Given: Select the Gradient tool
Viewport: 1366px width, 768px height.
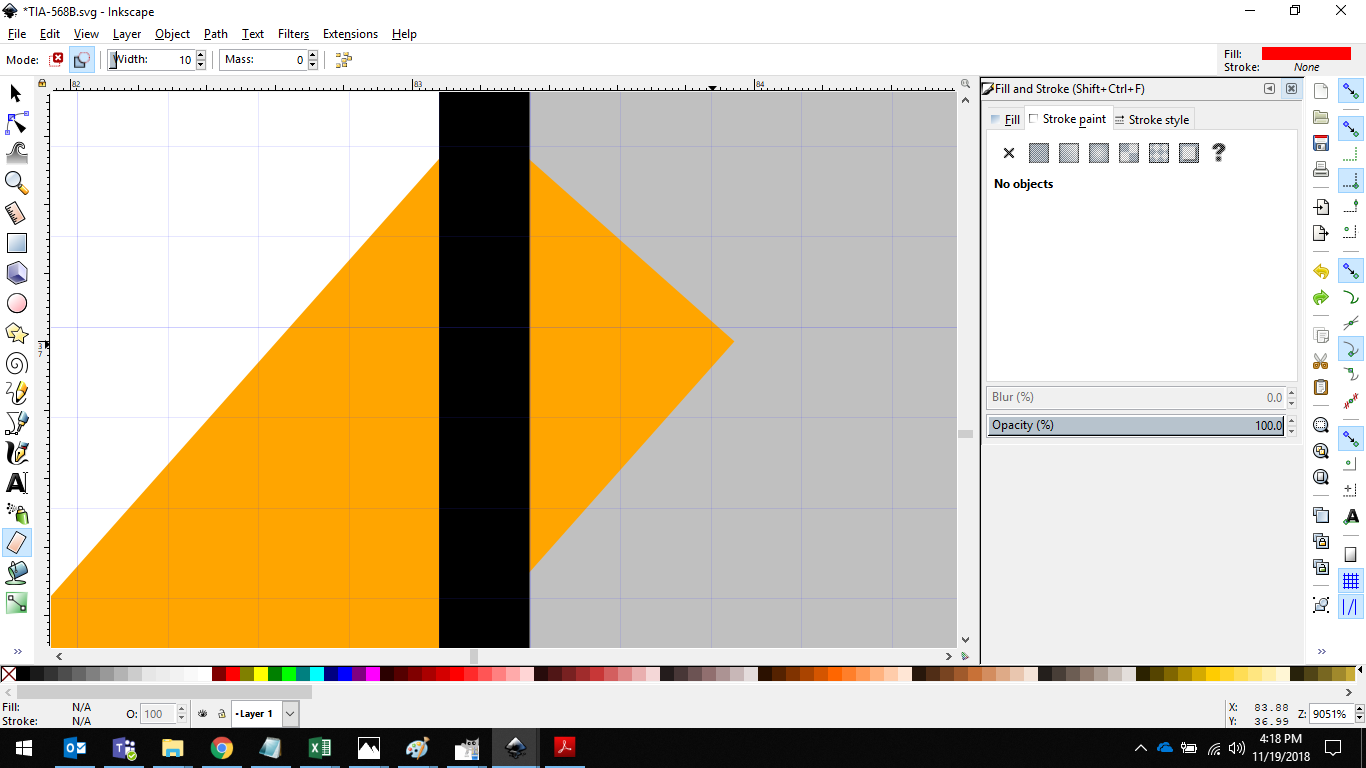Looking at the screenshot, I should click(17, 603).
